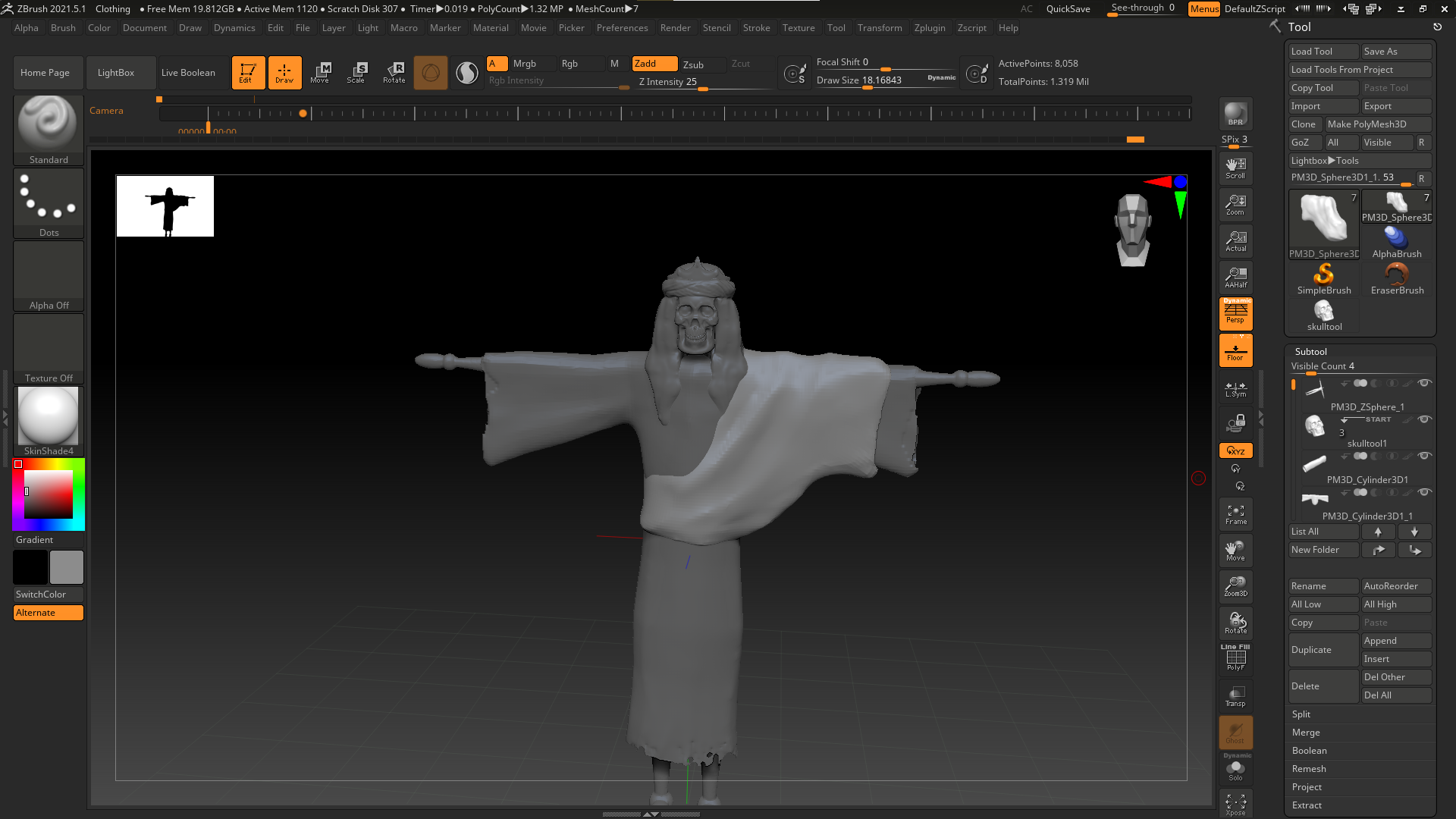The image size is (1456, 819).
Task: Click the AAHalf zoom icon
Action: pyautogui.click(x=1235, y=278)
